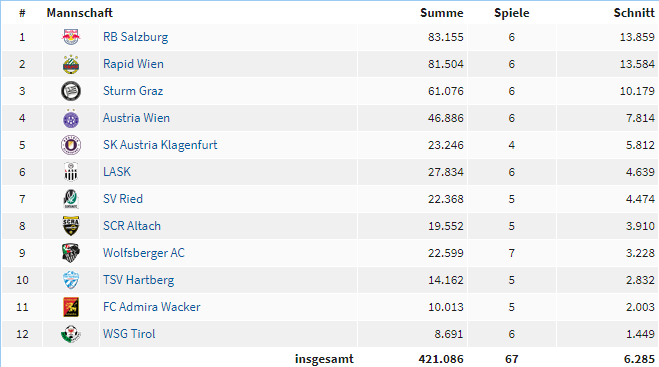
Task: Open the RB Salzburg team link
Action: tap(135, 37)
